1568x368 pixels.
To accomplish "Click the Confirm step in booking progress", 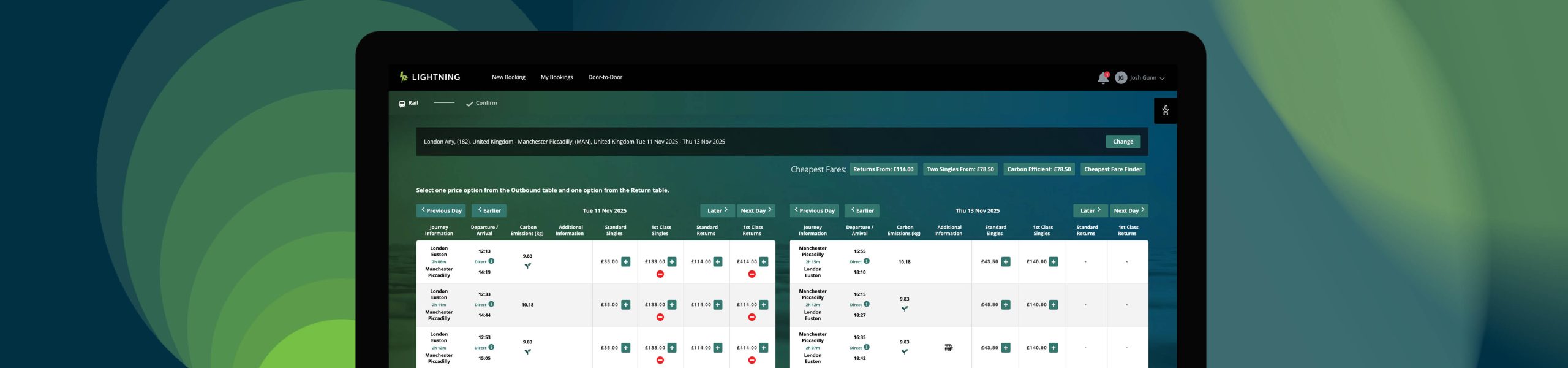I will coord(482,103).
